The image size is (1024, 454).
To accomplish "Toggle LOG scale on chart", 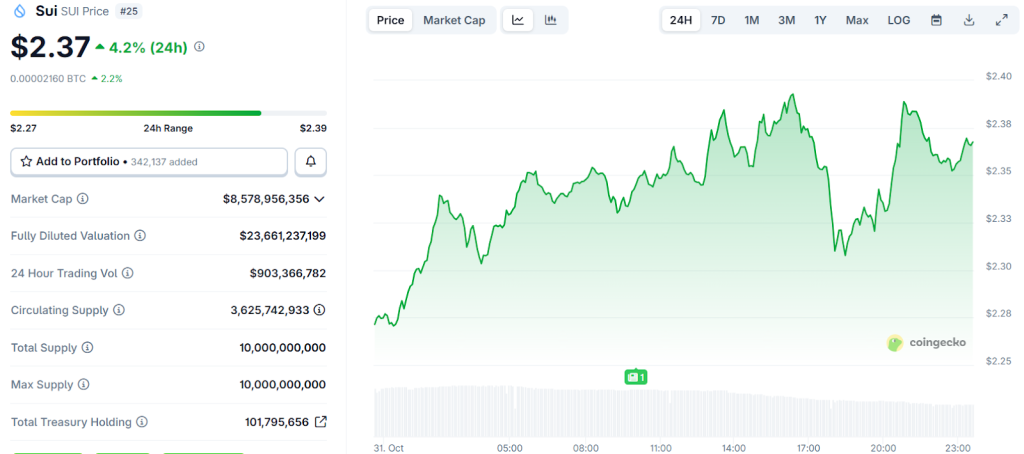I will coord(899,20).
